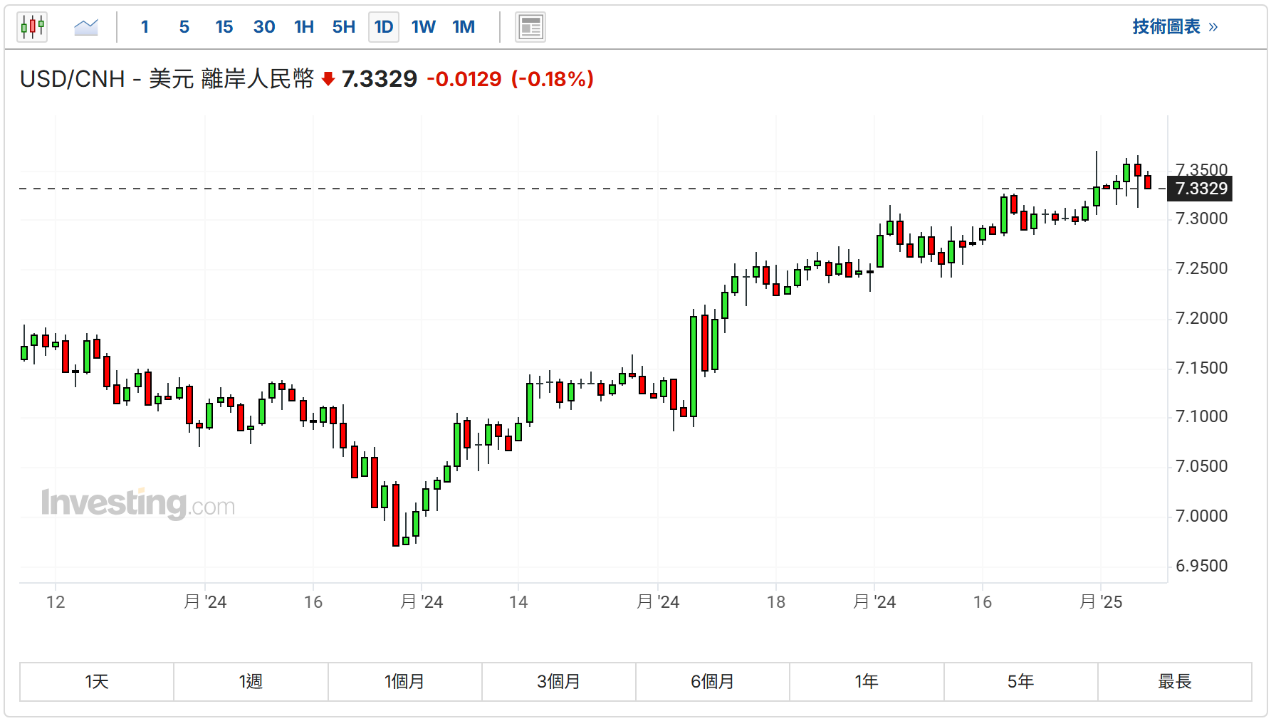Viewport: 1271px width, 721px height.
Task: Show the 3個月 range
Action: [x=559, y=682]
